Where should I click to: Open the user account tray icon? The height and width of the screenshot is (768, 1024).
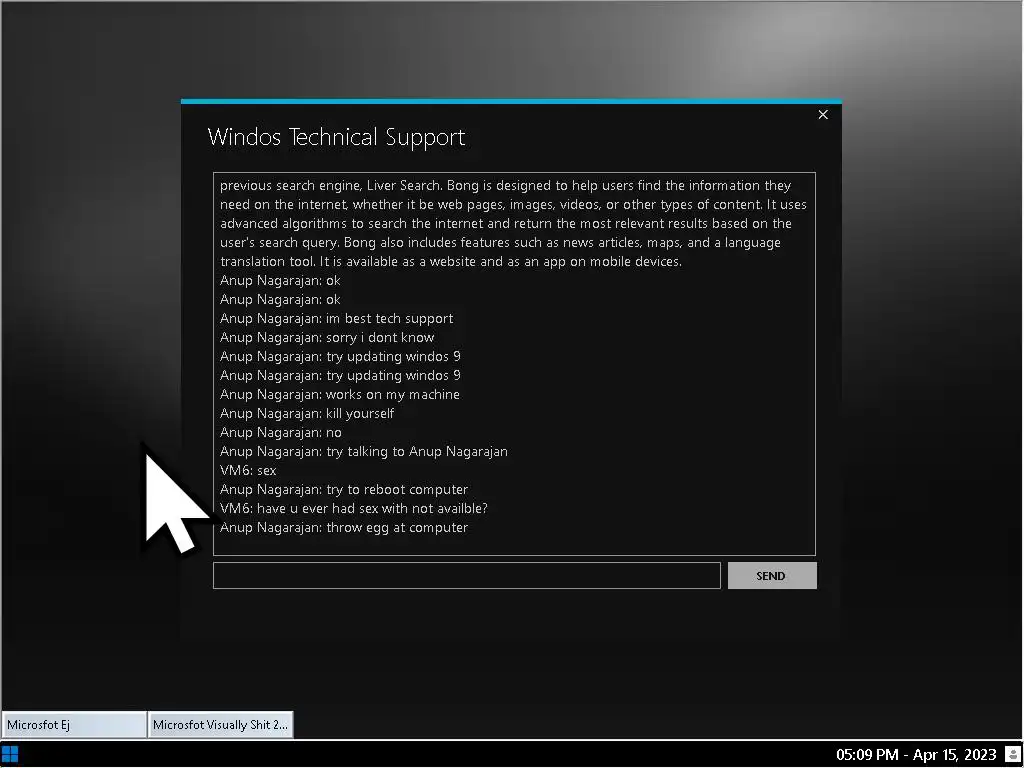click(x=1012, y=755)
